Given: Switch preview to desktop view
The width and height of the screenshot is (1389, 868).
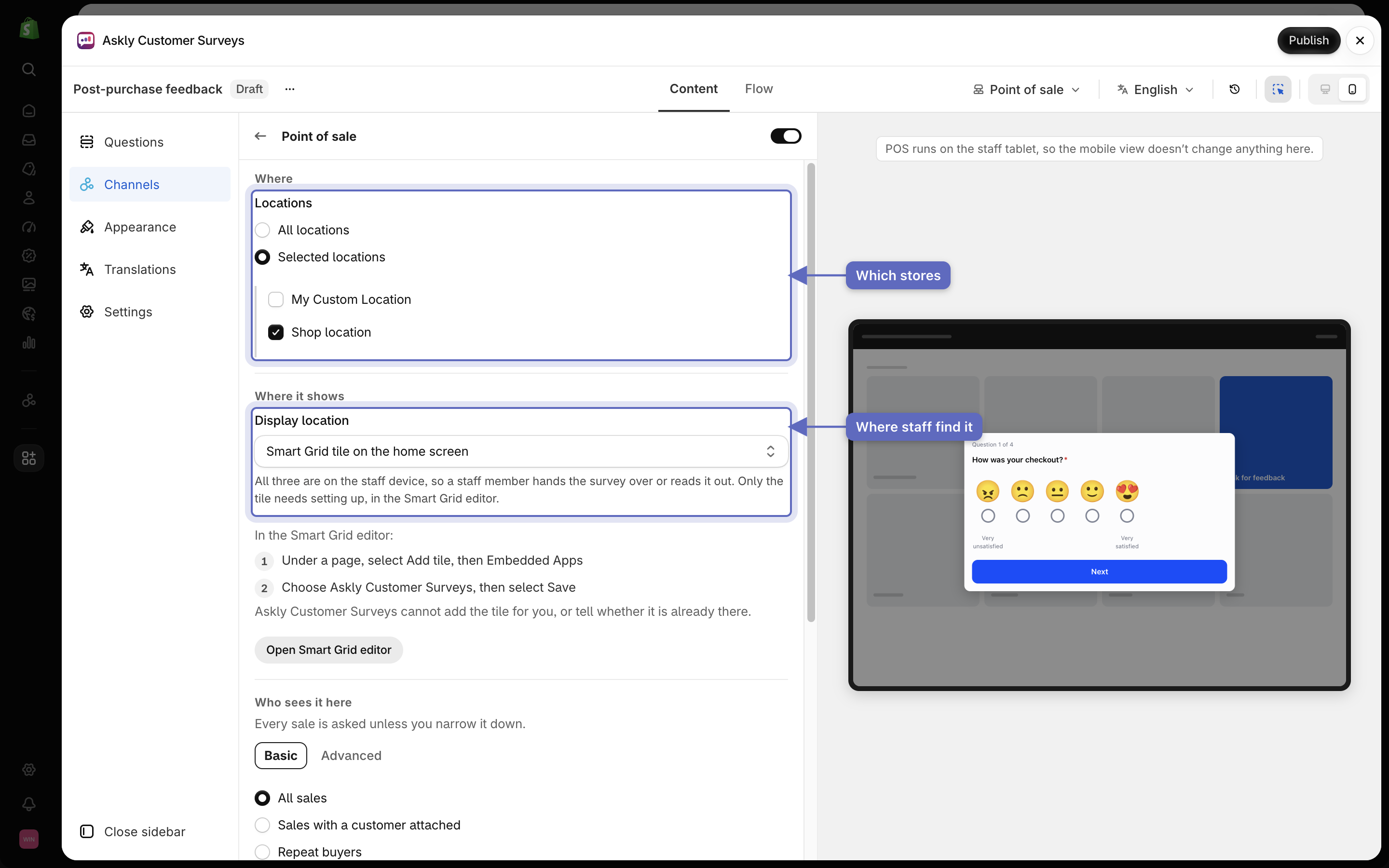Looking at the screenshot, I should tap(1325, 89).
